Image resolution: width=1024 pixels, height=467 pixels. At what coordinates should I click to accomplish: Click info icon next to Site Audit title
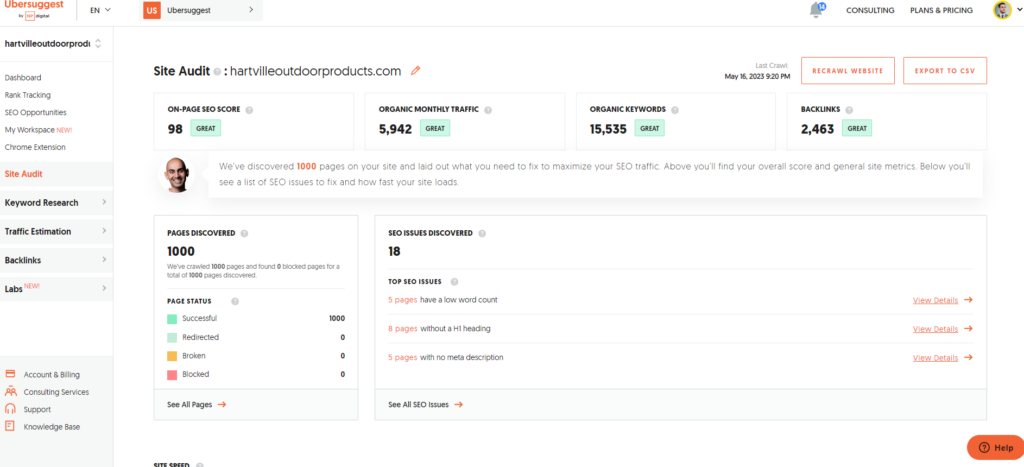[x=217, y=72]
